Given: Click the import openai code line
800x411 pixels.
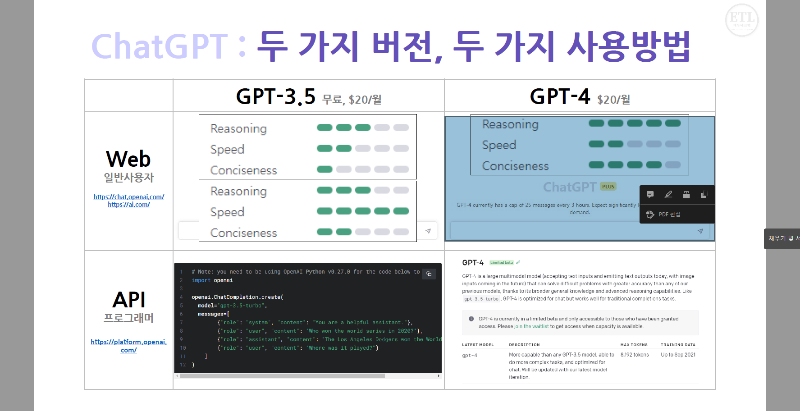Looking at the screenshot, I should pyautogui.click(x=212, y=280).
